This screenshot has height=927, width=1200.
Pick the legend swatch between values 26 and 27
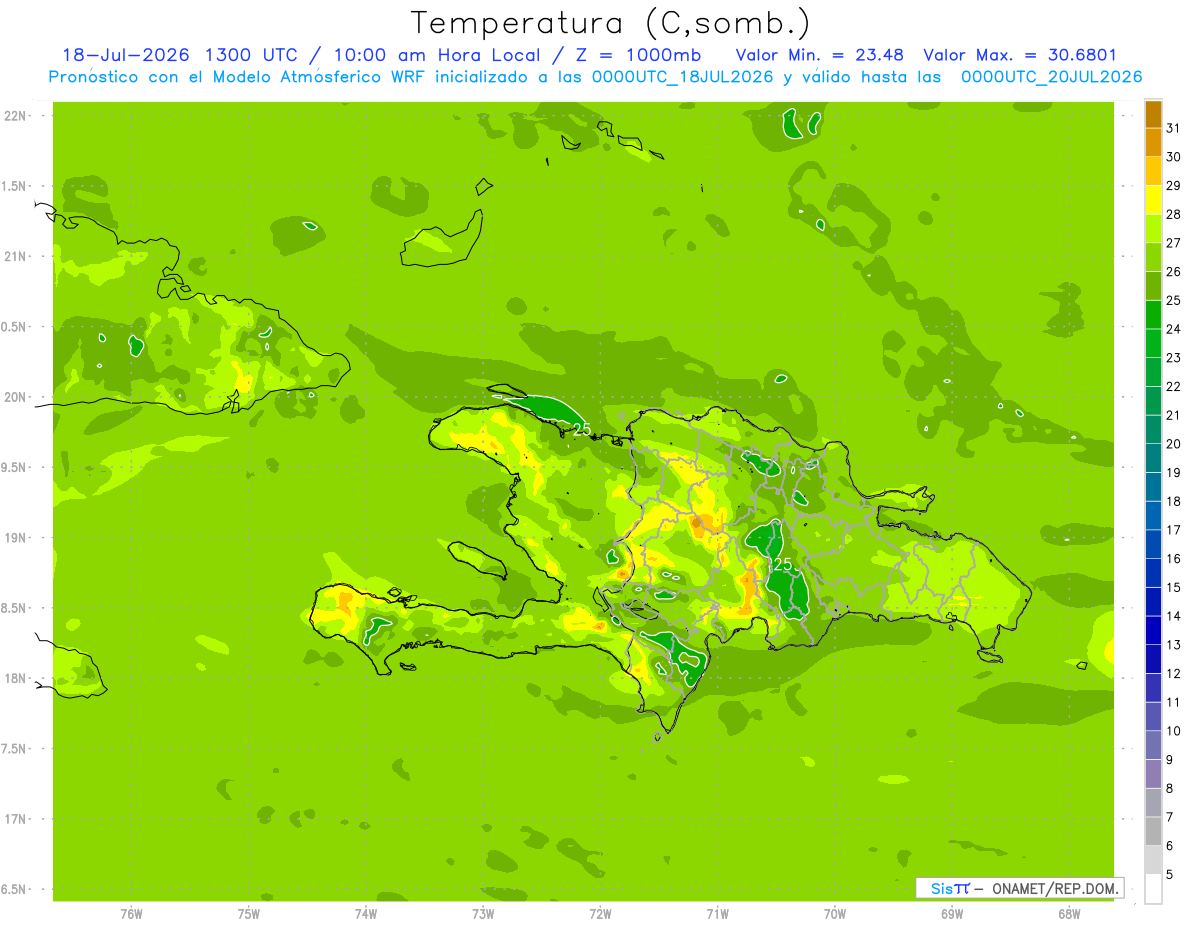tap(1153, 257)
